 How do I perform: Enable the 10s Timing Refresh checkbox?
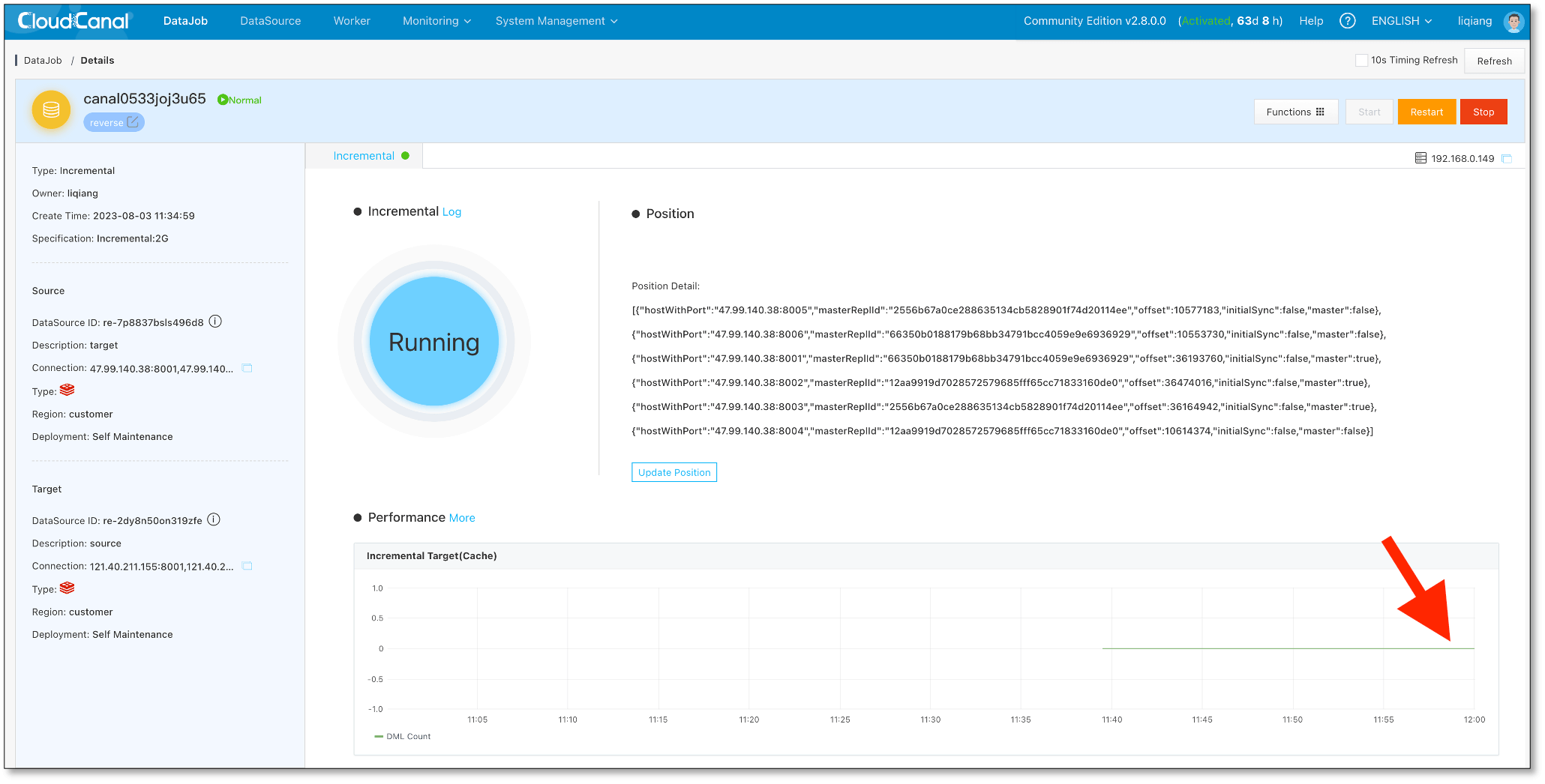tap(1363, 60)
